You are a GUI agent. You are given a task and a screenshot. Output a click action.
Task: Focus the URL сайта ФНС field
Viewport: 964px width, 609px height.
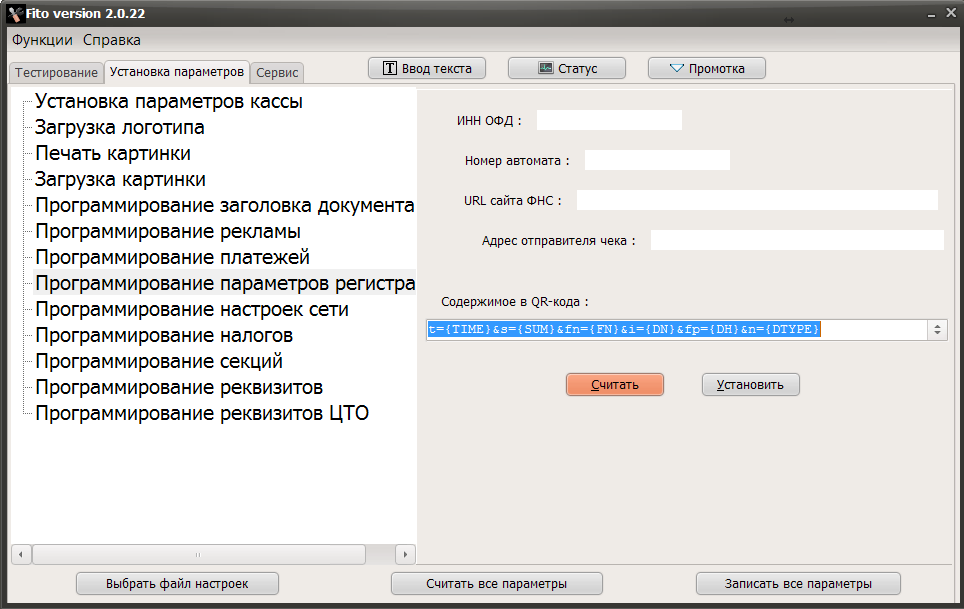click(x=757, y=200)
